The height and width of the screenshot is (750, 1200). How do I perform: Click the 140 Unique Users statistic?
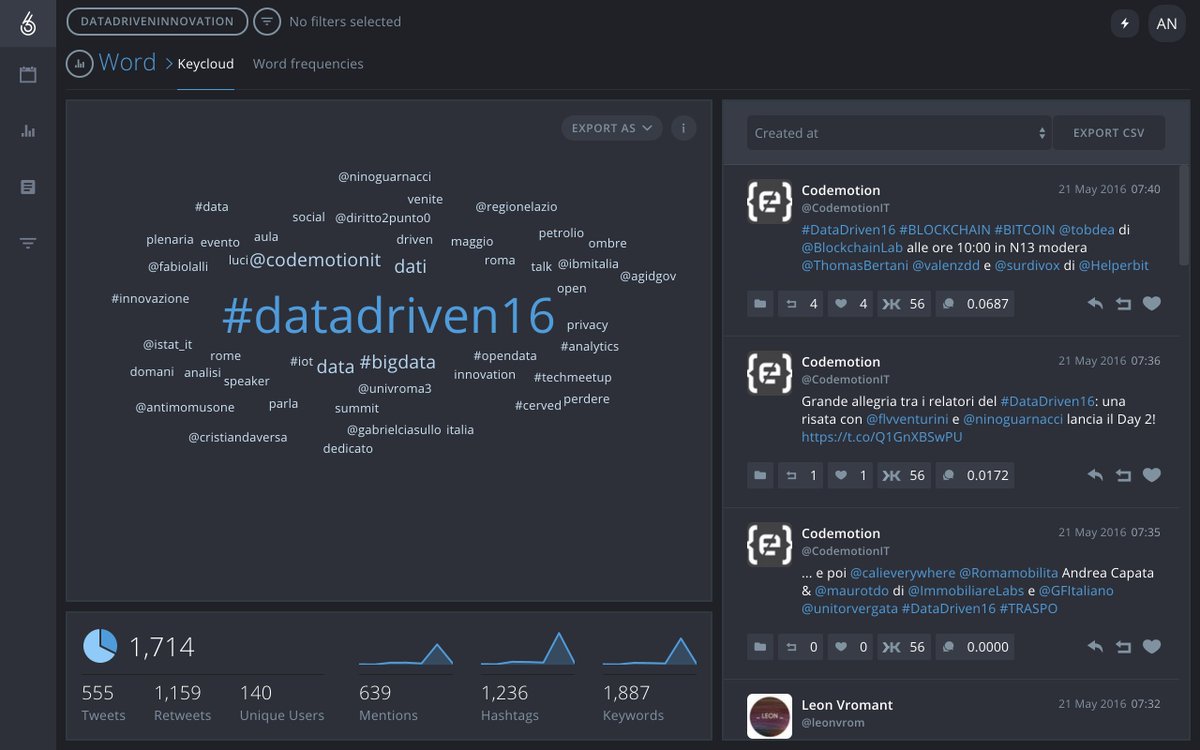(282, 702)
